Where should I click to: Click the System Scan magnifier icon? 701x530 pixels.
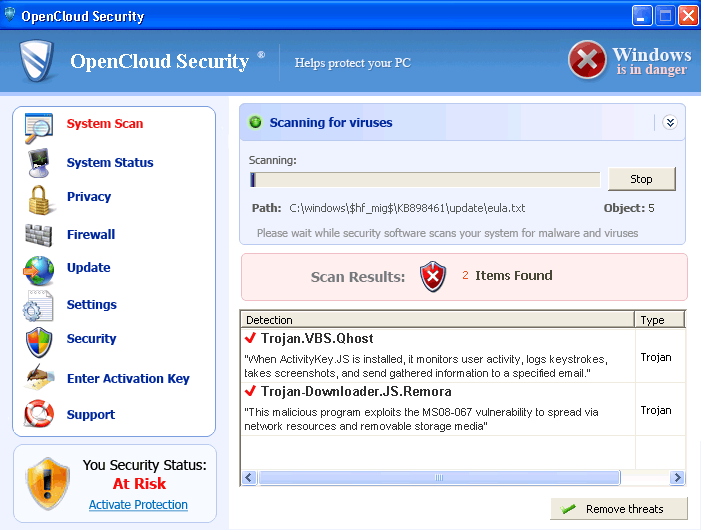tap(39, 127)
